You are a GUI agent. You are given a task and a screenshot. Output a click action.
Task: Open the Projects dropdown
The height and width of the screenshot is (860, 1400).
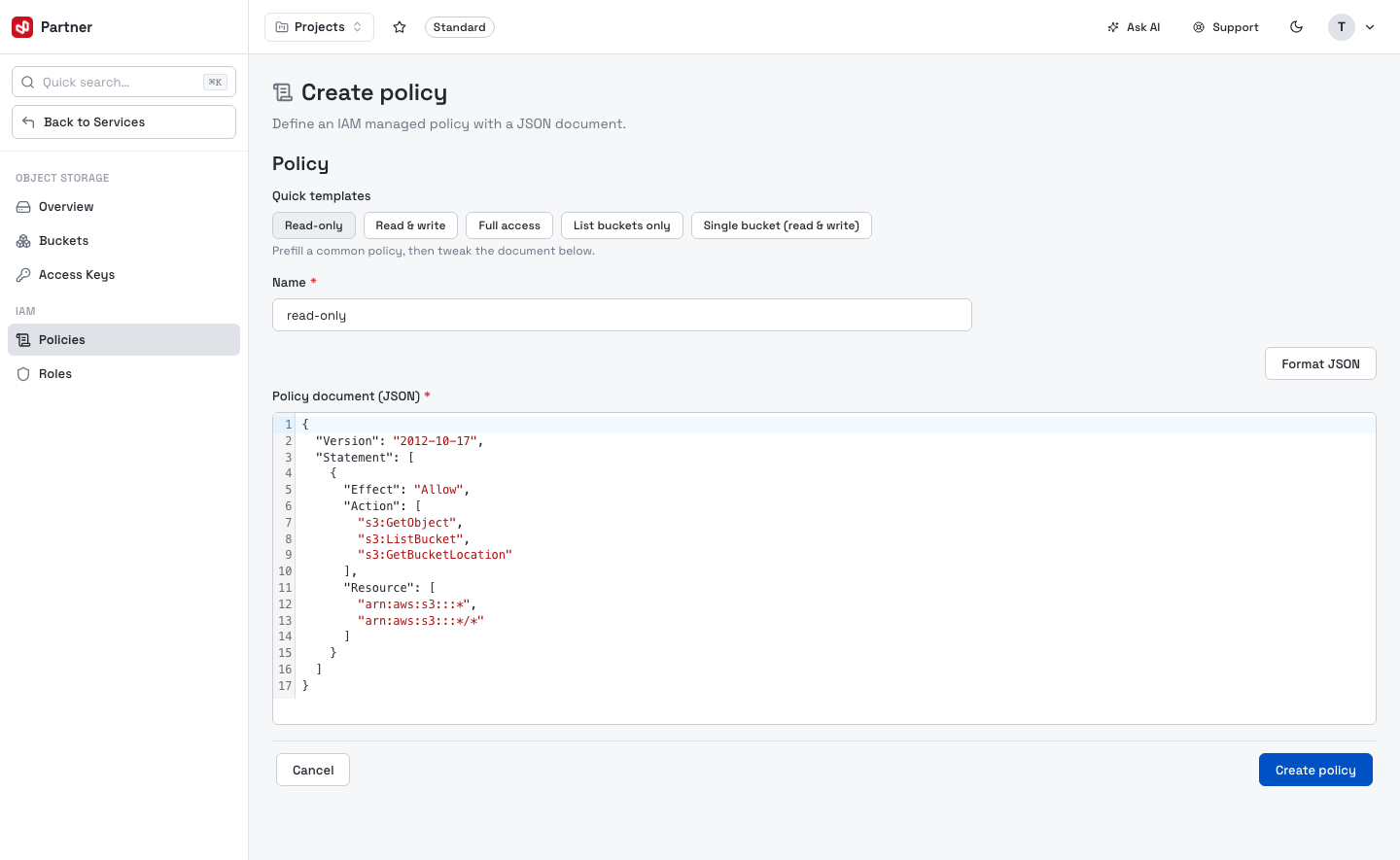(x=319, y=27)
